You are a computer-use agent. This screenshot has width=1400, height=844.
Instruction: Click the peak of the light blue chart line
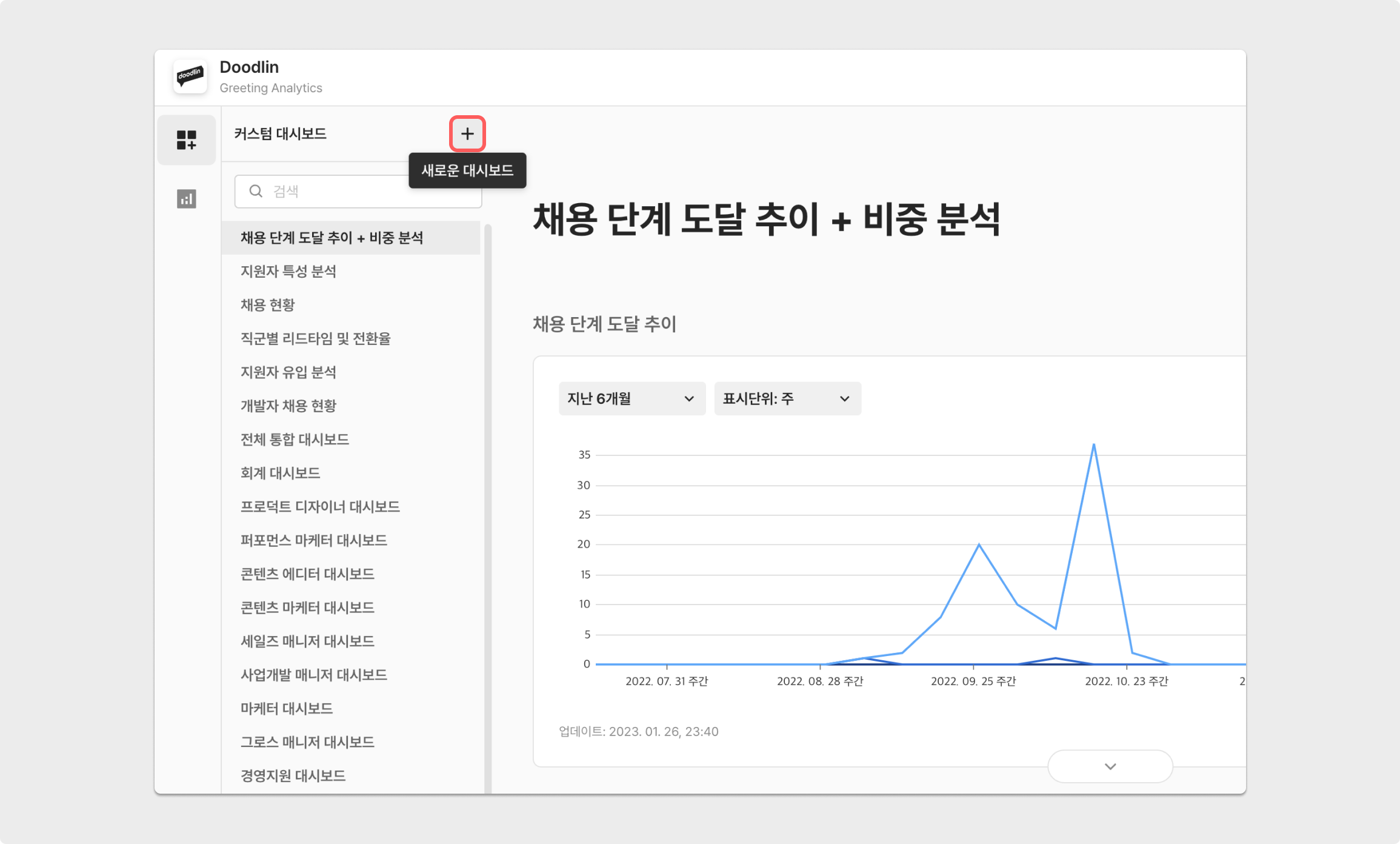(x=1093, y=445)
